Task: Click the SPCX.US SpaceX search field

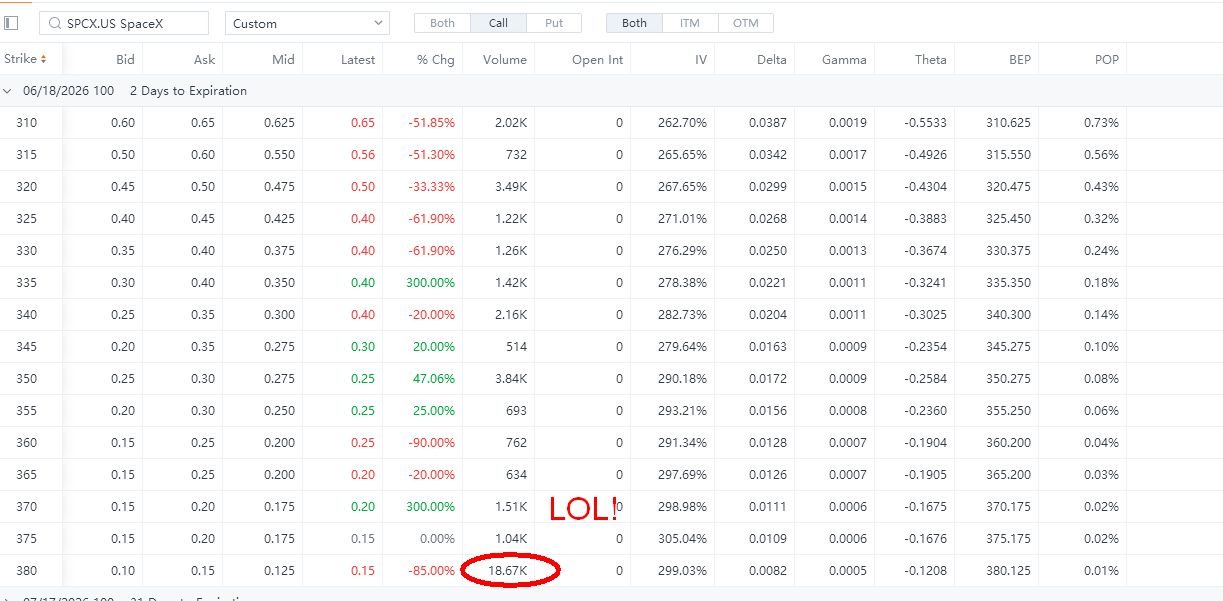Action: tap(124, 23)
